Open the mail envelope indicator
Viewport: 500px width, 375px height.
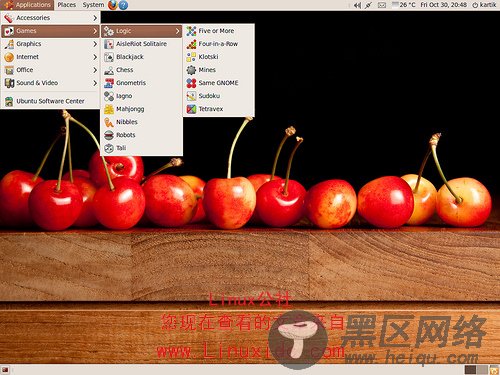(382, 5)
